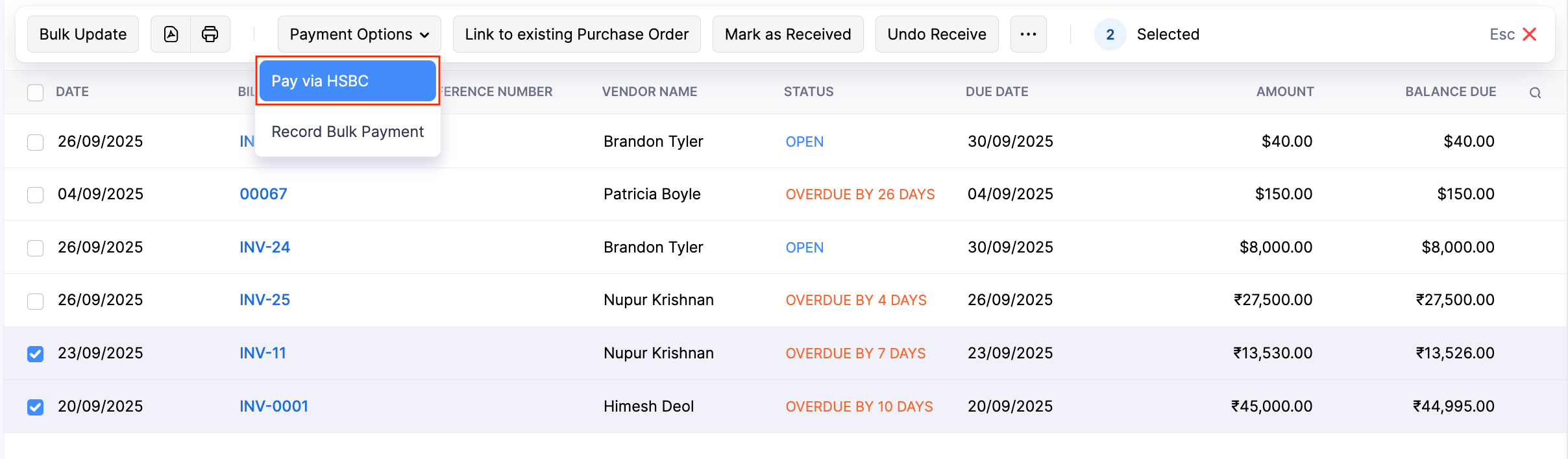Click the selected count badge
1568x459 pixels.
[x=1110, y=34]
